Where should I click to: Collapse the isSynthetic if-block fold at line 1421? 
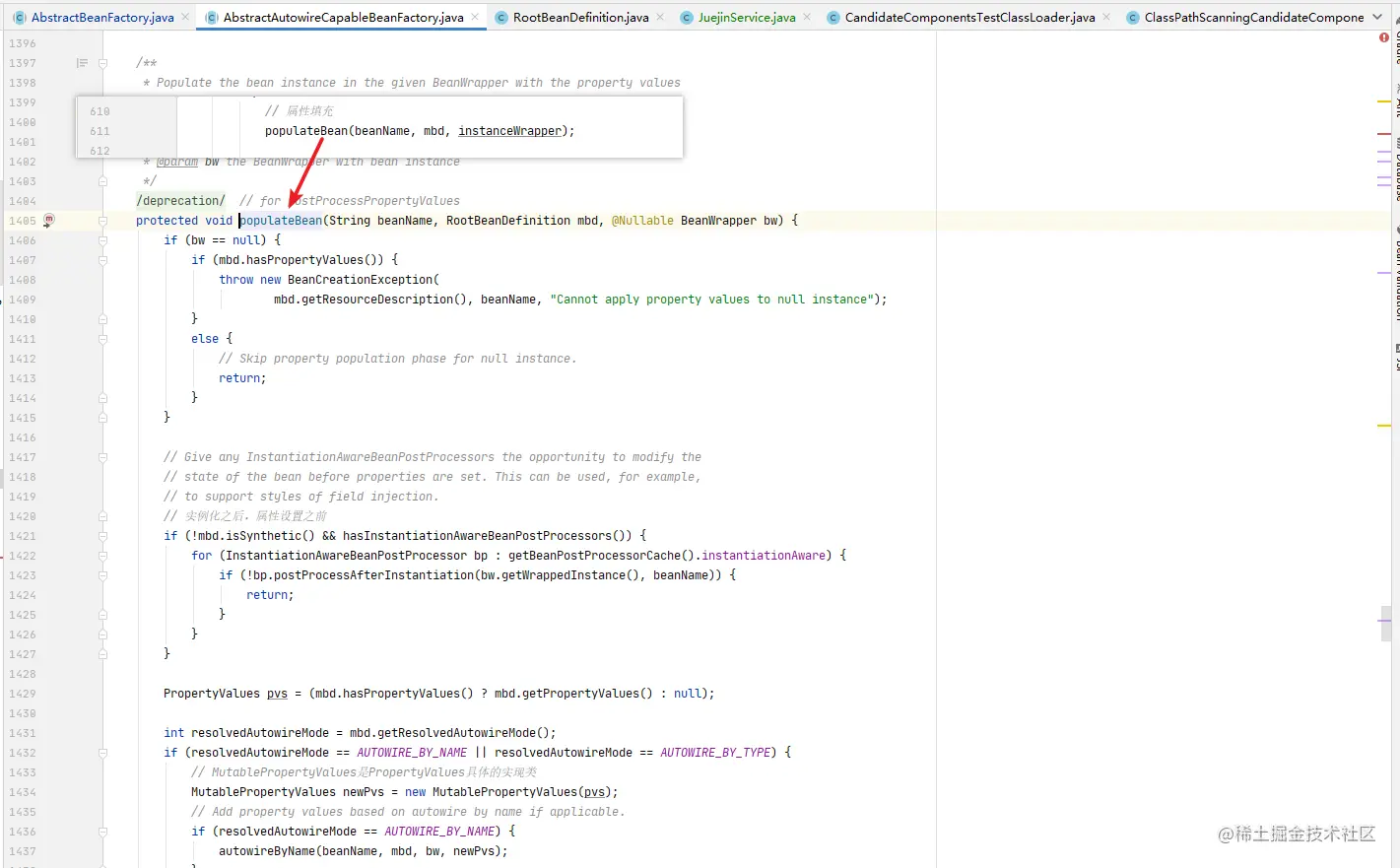pyautogui.click(x=102, y=536)
